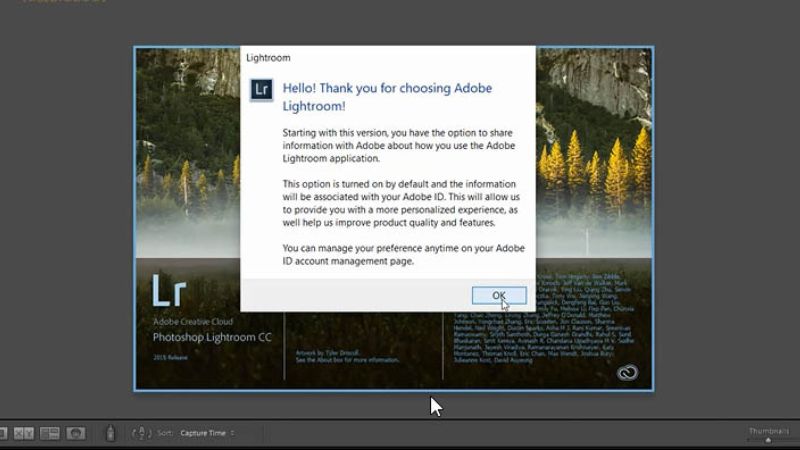The width and height of the screenshot is (800, 450).
Task: Click 'Starting with this version' paragraph
Action: 398,145
